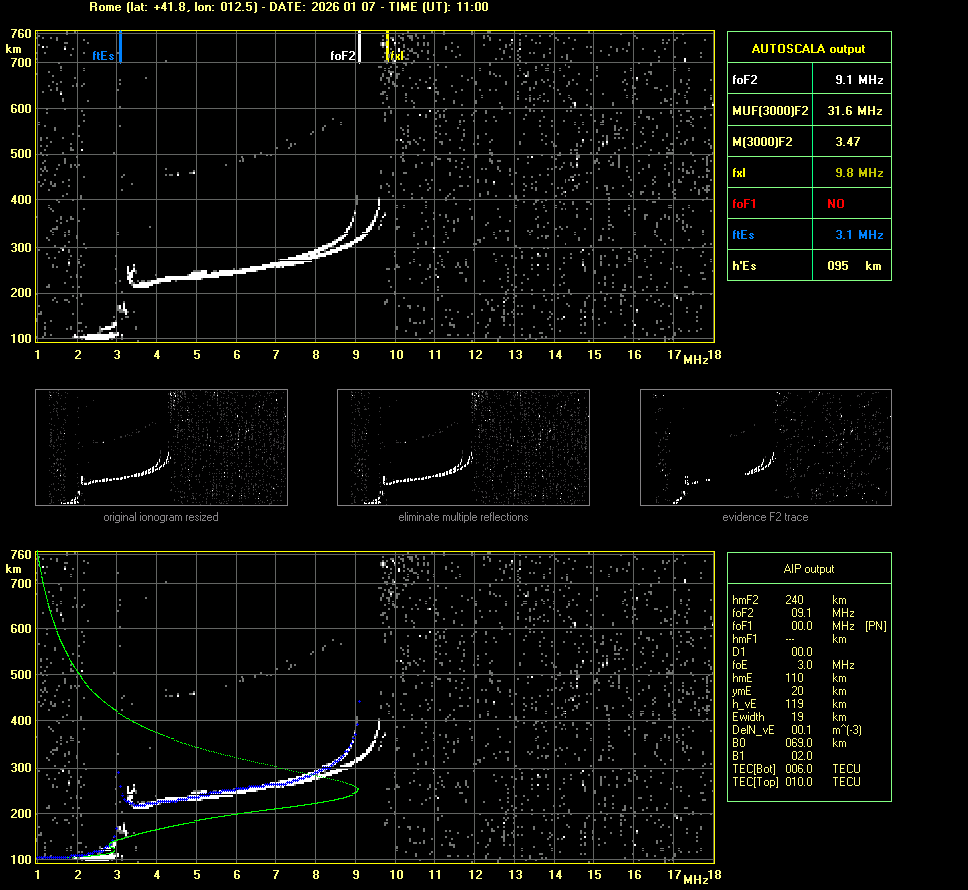This screenshot has height=890, width=968.
Task: Open the 'evidence F2 trace' thumbnail
Action: click(x=765, y=447)
